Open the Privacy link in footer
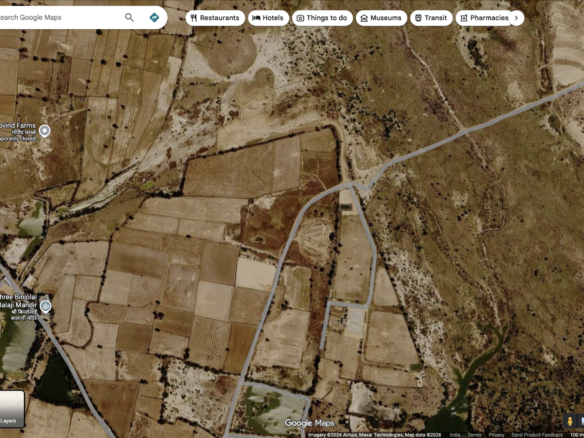The height and width of the screenshot is (438, 584). point(496,435)
